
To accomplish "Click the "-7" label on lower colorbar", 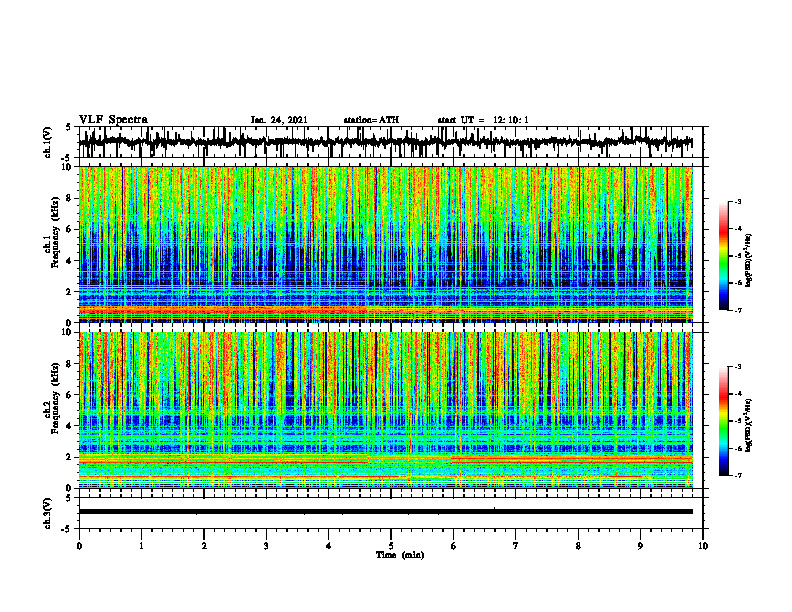I will pyautogui.click(x=738, y=475).
